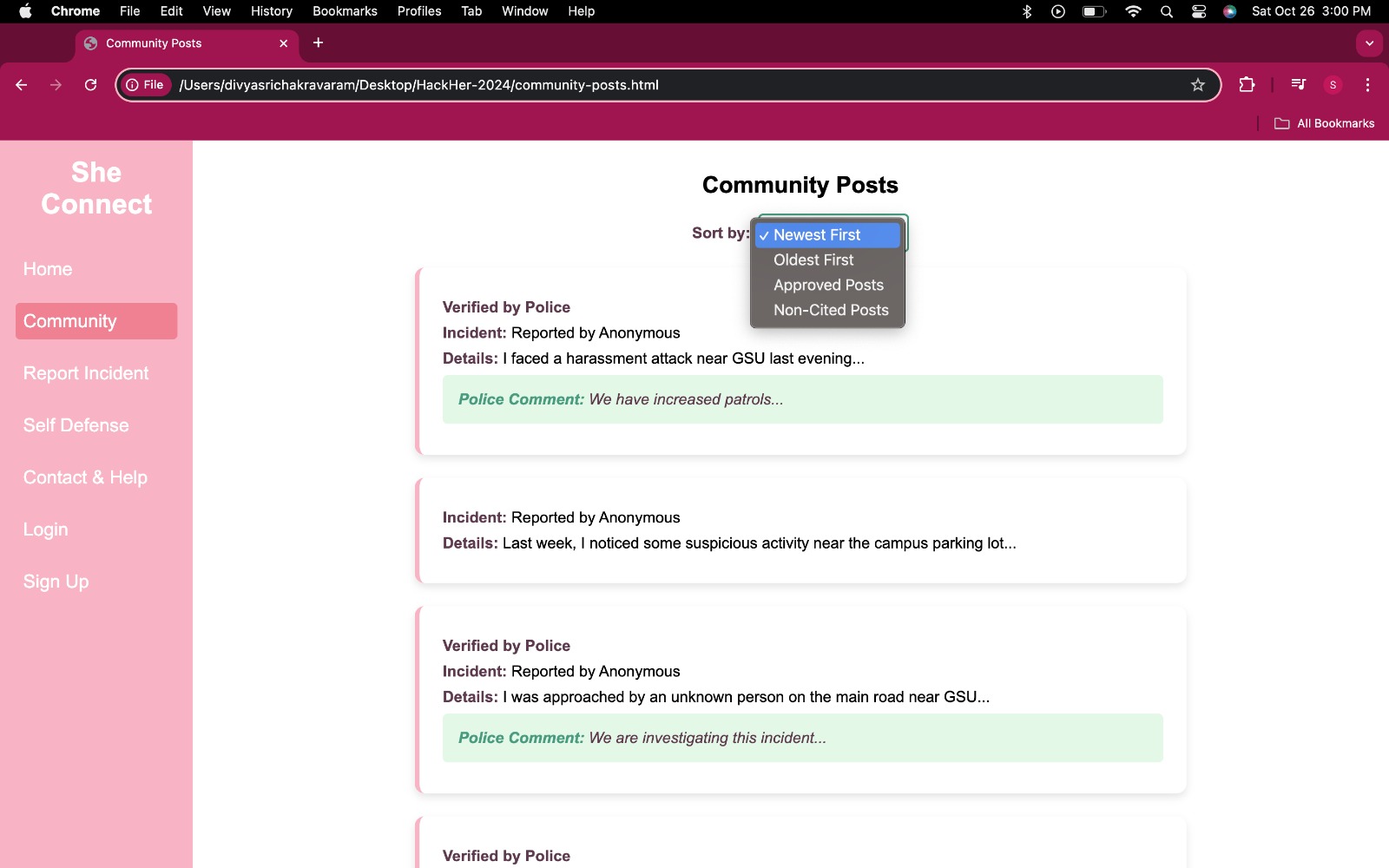Bookmark this page with the star
Screen dimensions: 1389x868
[1198, 85]
